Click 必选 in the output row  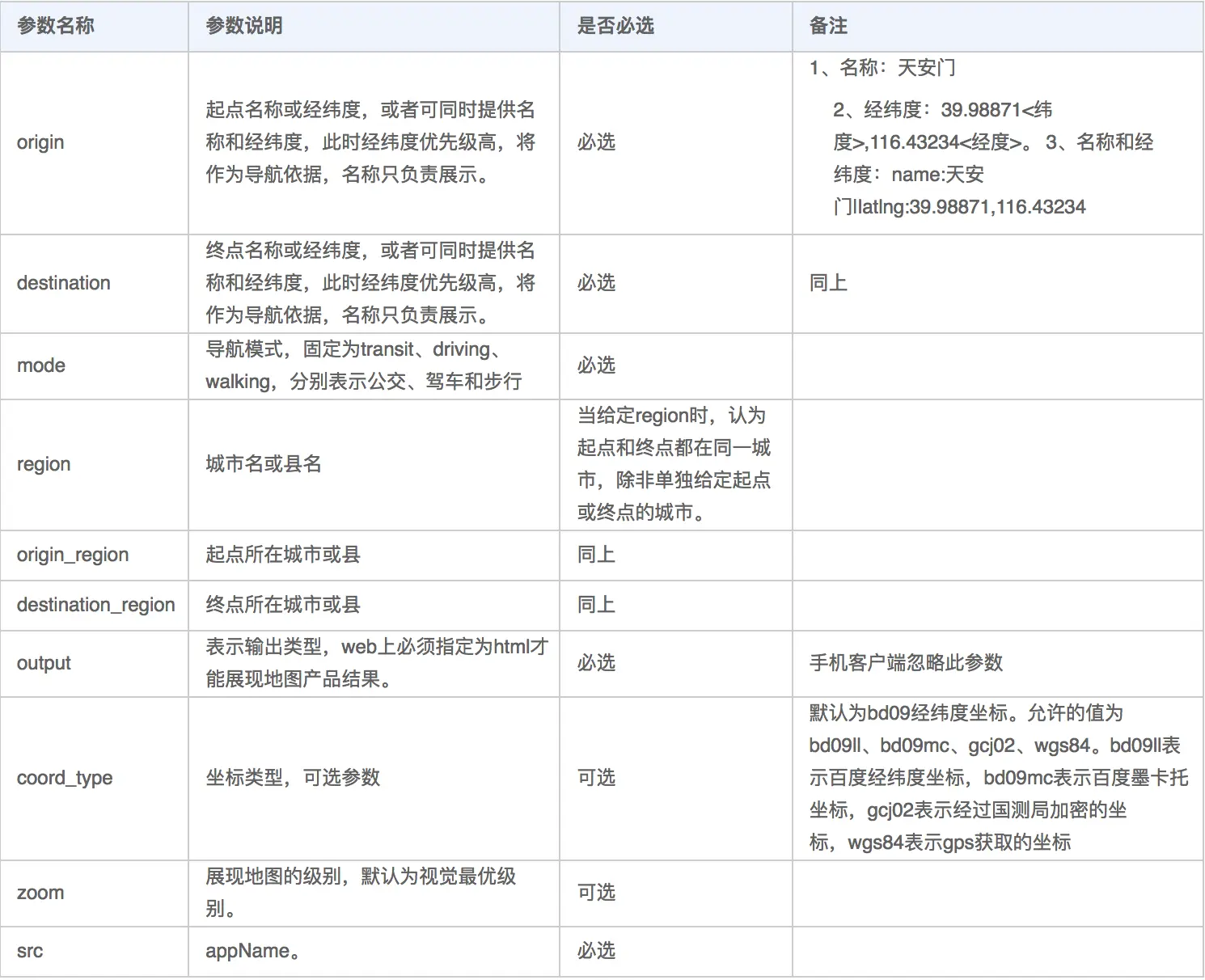596,663
